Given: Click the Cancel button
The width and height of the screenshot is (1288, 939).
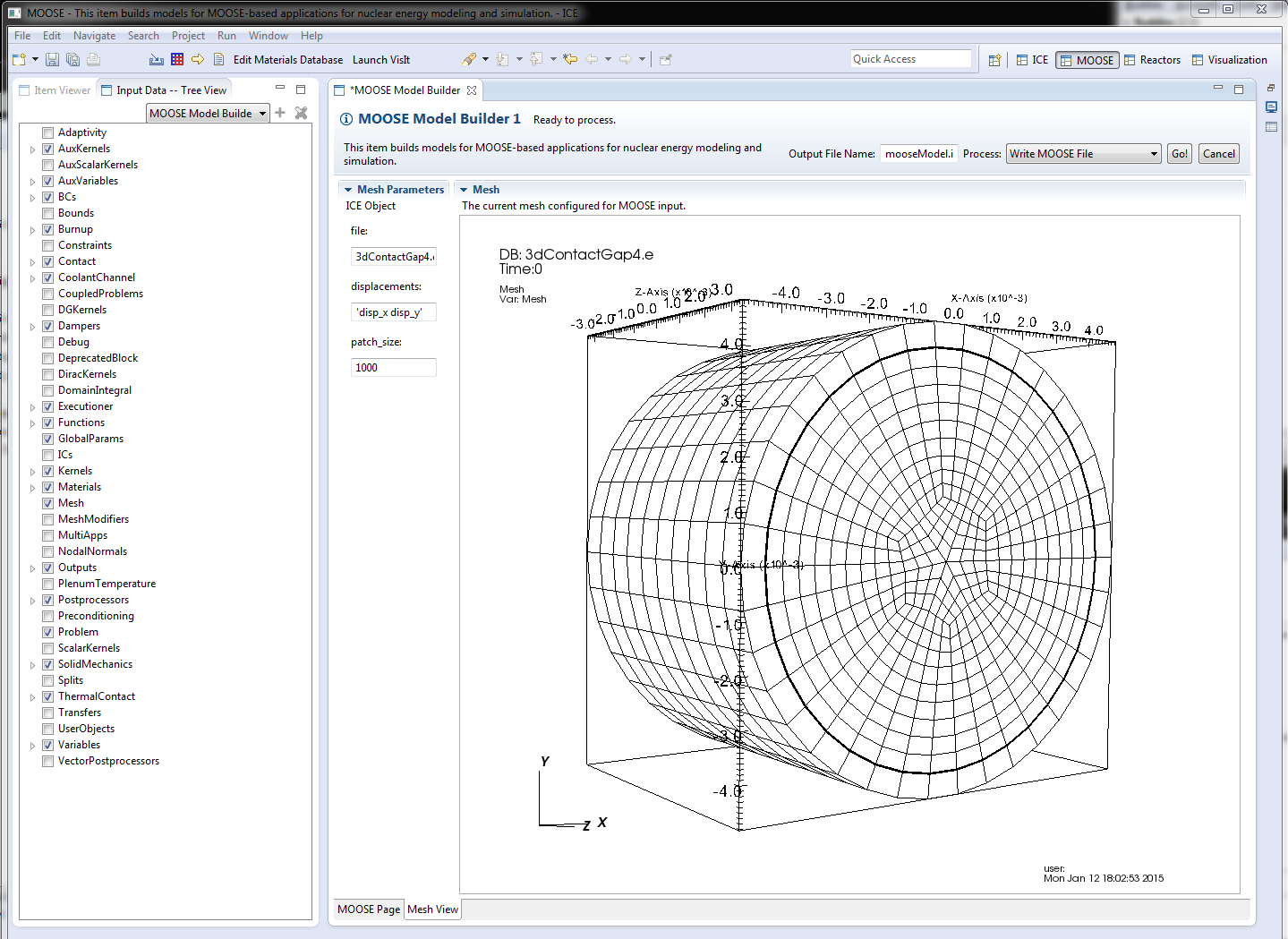Looking at the screenshot, I should point(1219,154).
